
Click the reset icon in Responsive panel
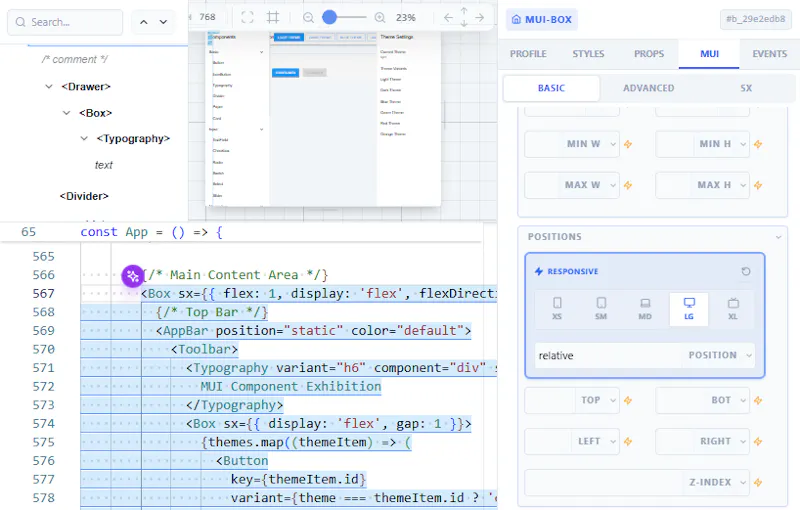pos(746,271)
